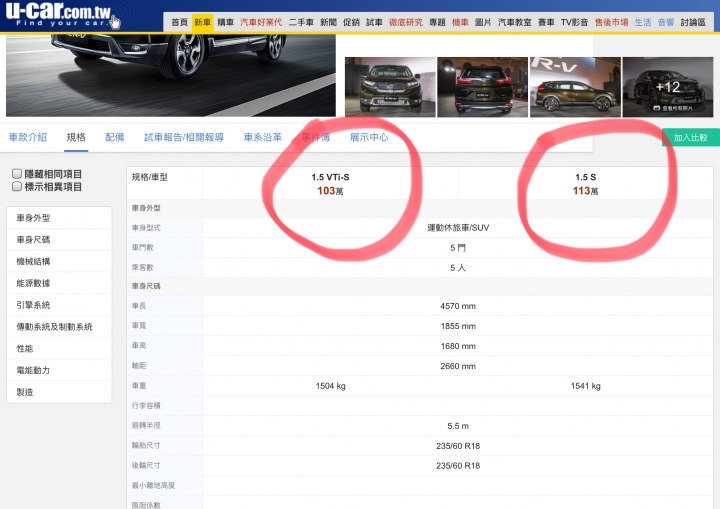
Task: Open the 專題 nav item
Action: [437, 22]
